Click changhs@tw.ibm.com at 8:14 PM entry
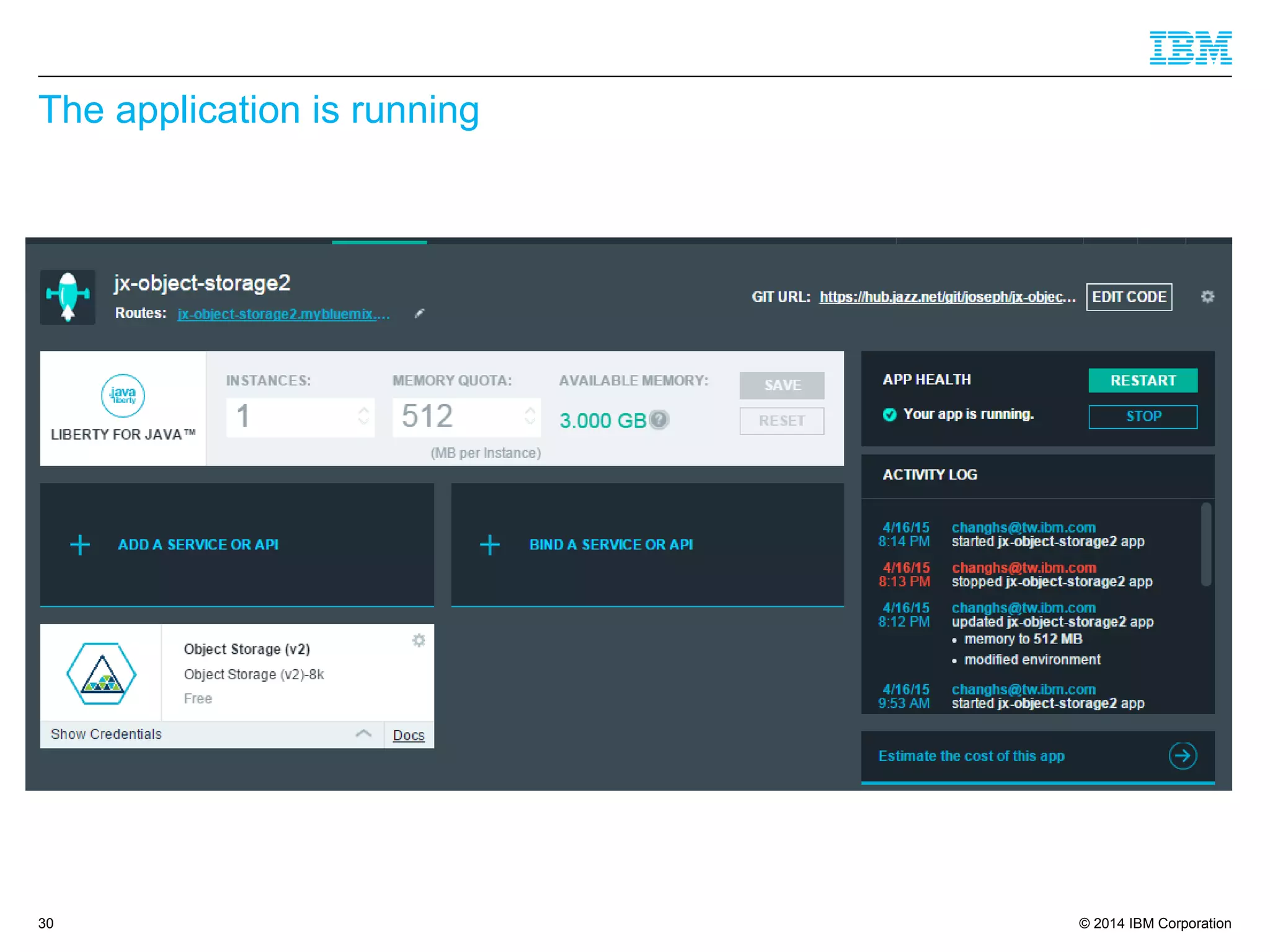Viewport: 1270px width, 952px height. click(x=1023, y=527)
